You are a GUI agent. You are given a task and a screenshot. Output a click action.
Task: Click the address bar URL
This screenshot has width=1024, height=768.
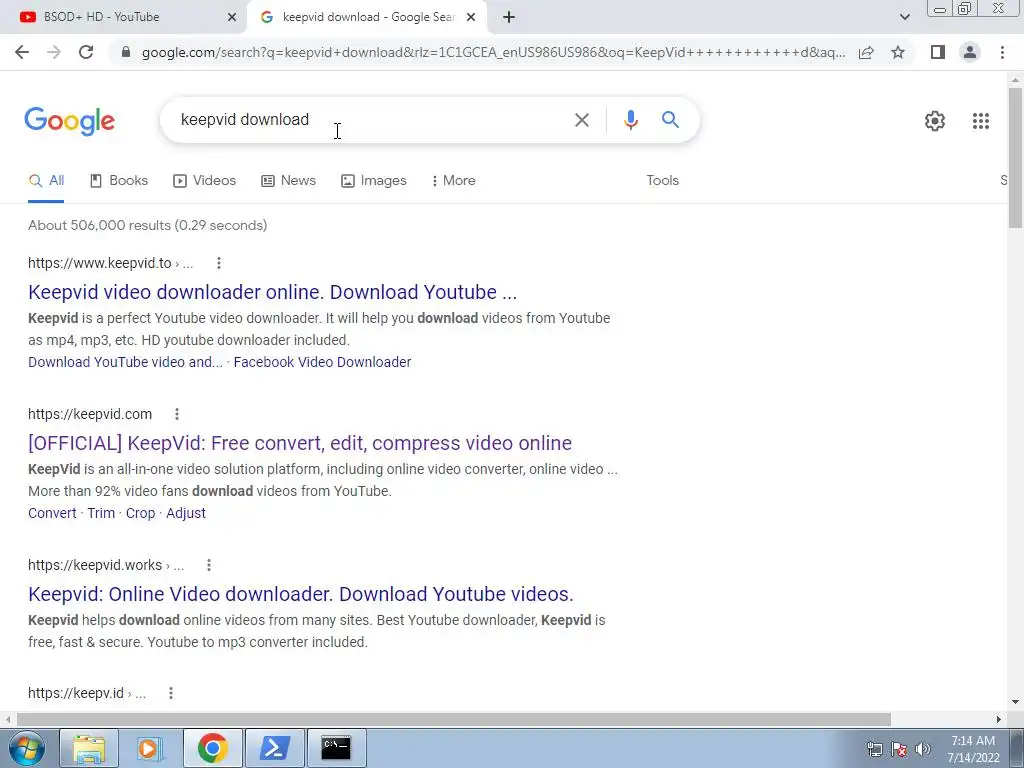coord(493,52)
